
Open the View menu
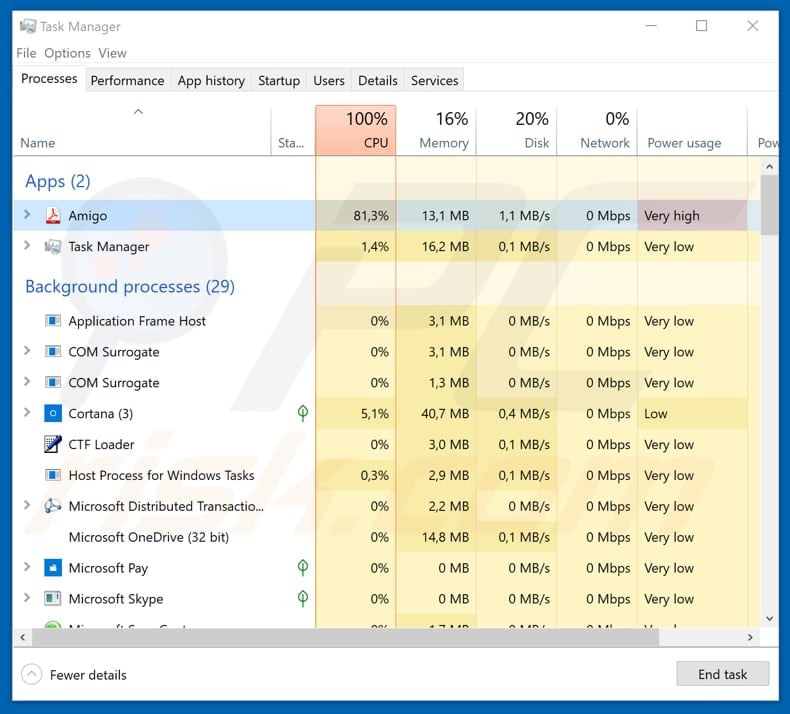point(112,53)
